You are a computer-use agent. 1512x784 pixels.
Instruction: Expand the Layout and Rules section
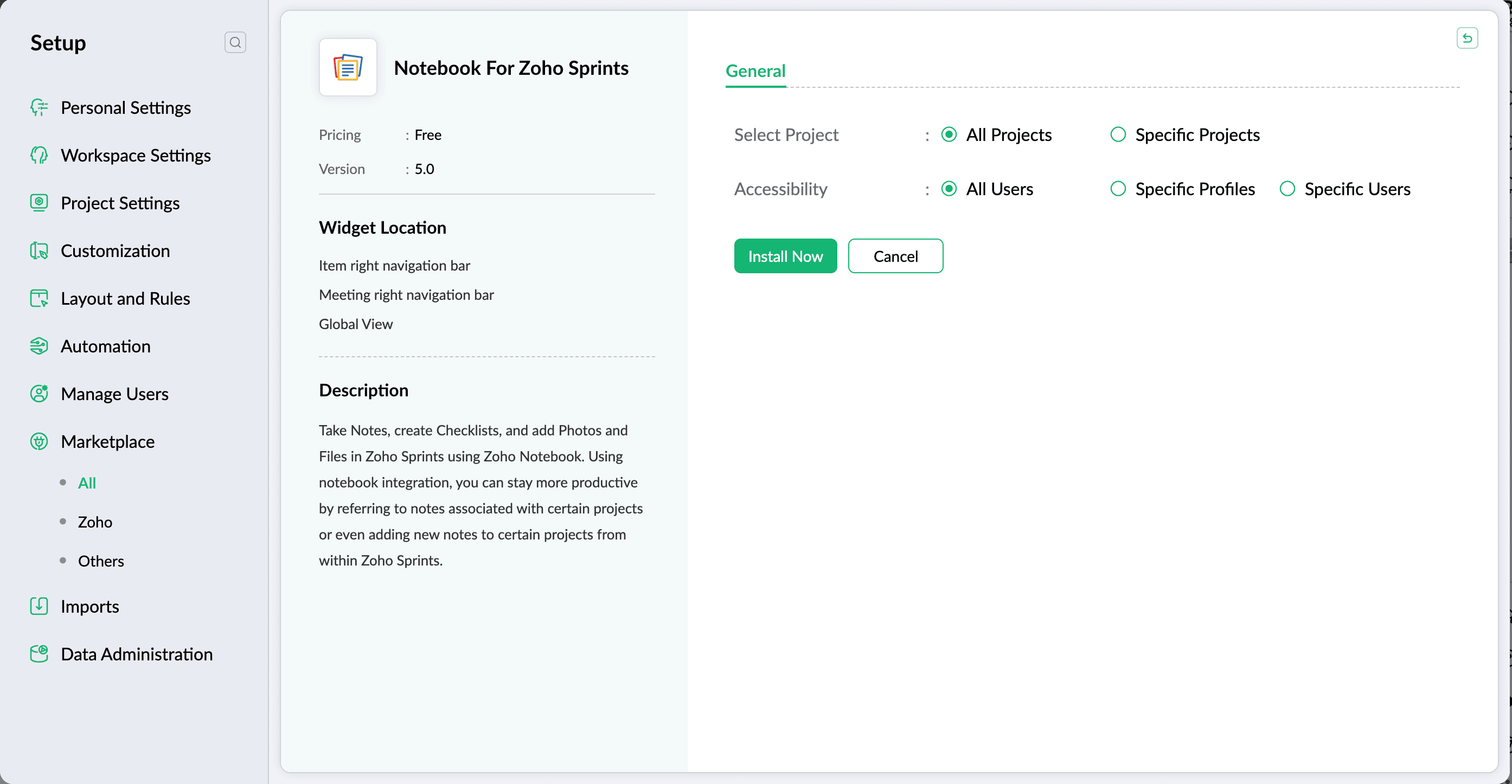125,298
